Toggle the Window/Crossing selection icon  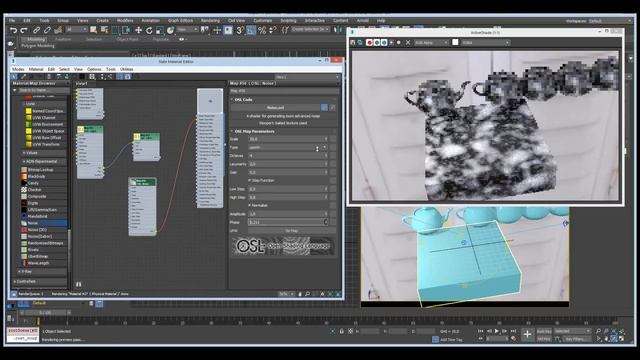[126, 30]
